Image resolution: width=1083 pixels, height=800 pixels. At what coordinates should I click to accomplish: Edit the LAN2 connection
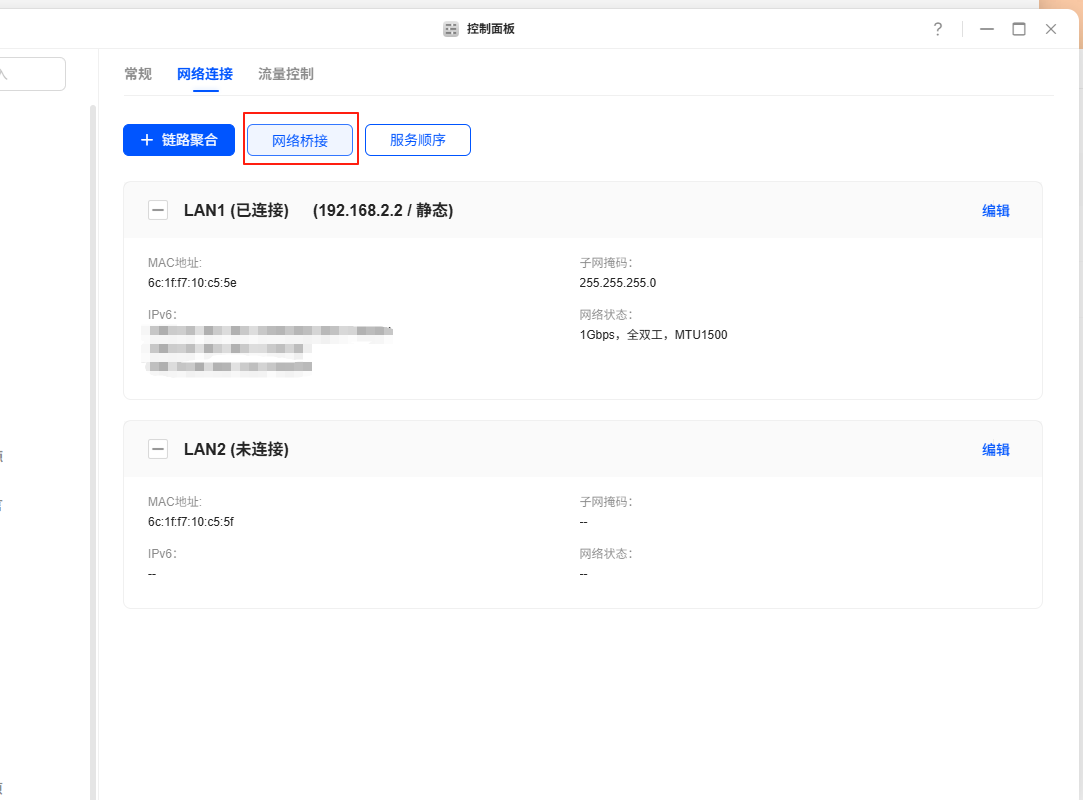(996, 450)
